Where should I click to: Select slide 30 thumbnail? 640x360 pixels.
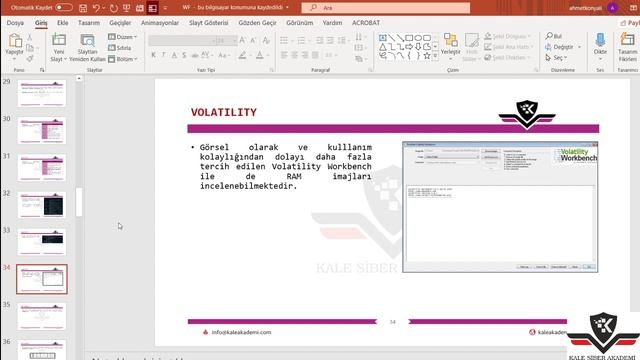tap(42, 131)
